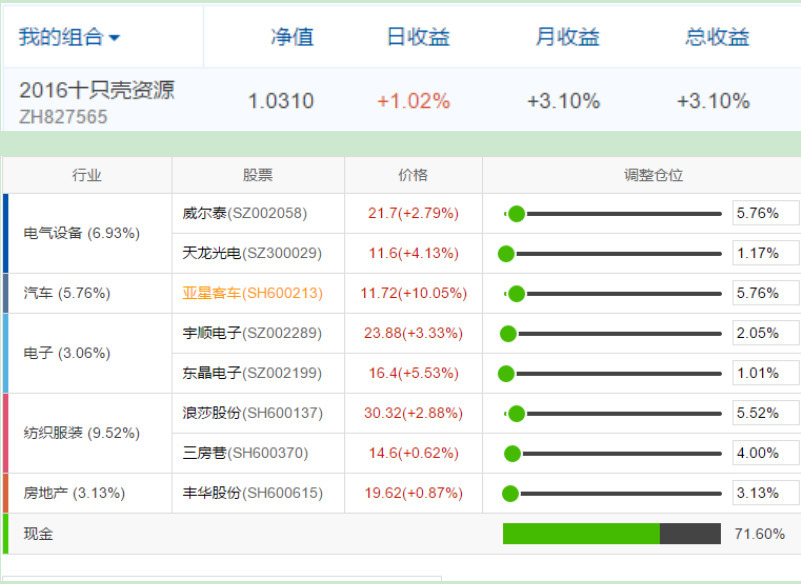Image resolution: width=801 pixels, height=584 pixels.
Task: Open stock 威尔泰(SZ002058)
Action: pos(245,213)
